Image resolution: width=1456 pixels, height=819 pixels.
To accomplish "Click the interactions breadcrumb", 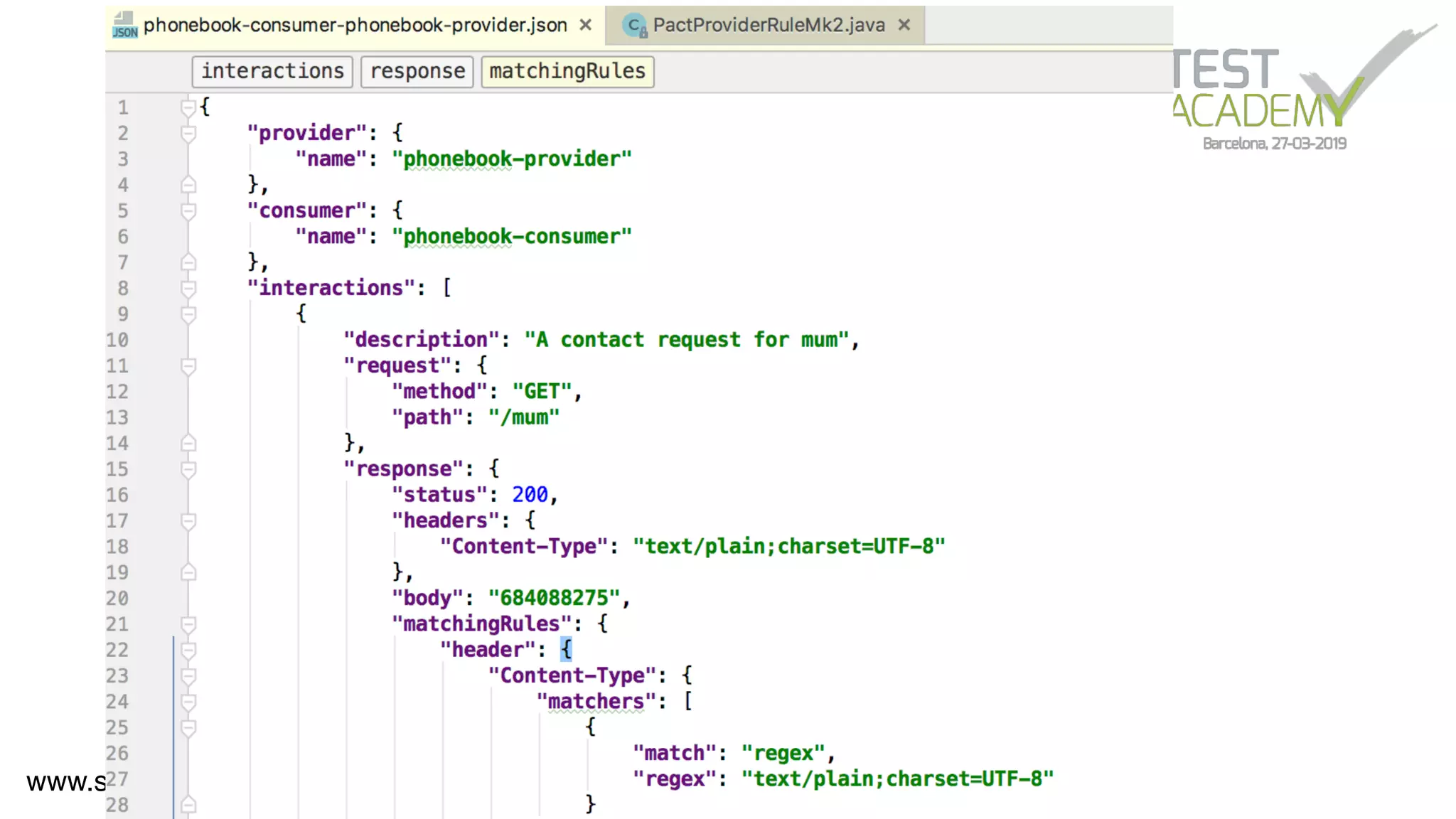I will coord(272,72).
